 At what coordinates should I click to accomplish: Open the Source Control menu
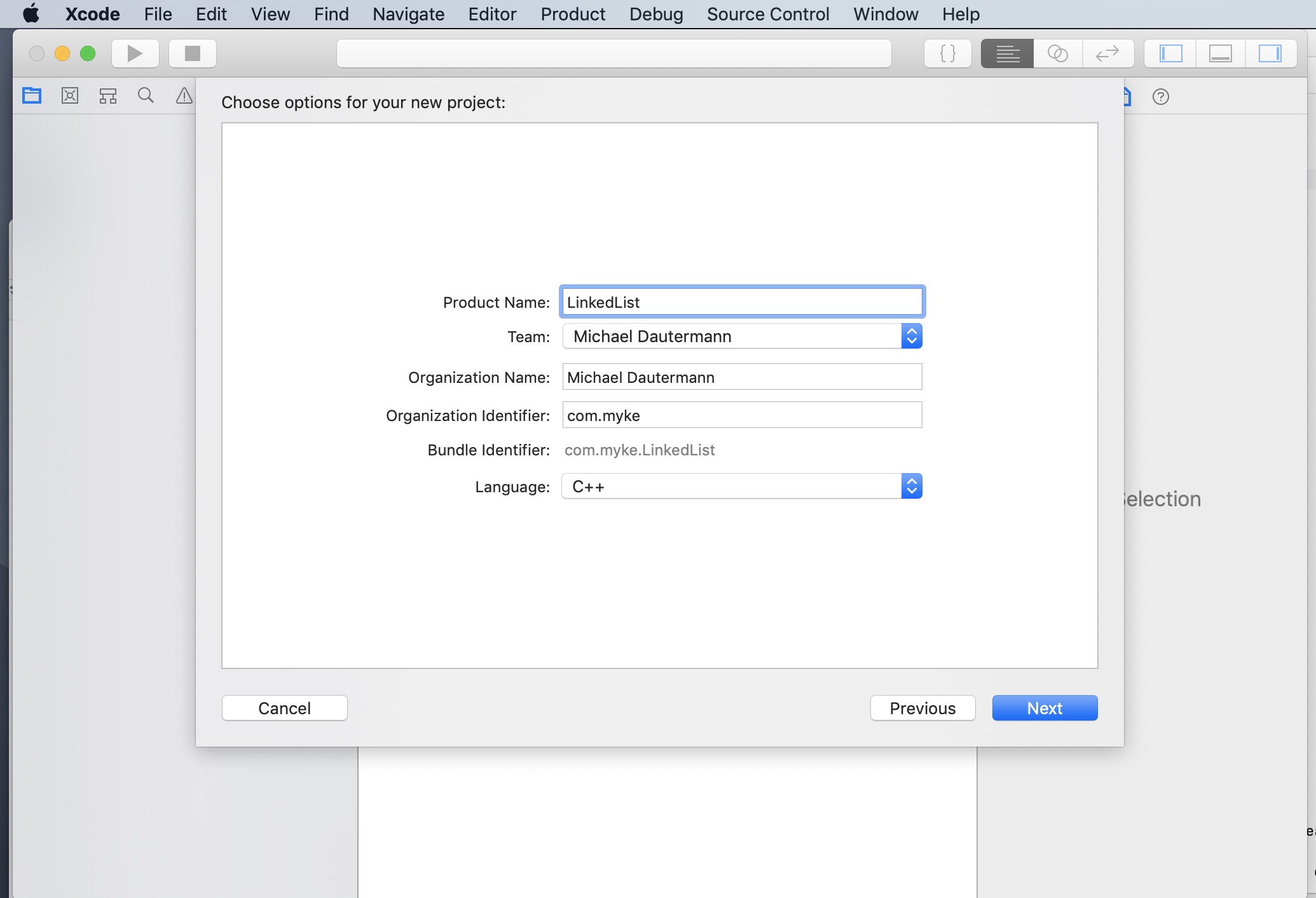(768, 14)
